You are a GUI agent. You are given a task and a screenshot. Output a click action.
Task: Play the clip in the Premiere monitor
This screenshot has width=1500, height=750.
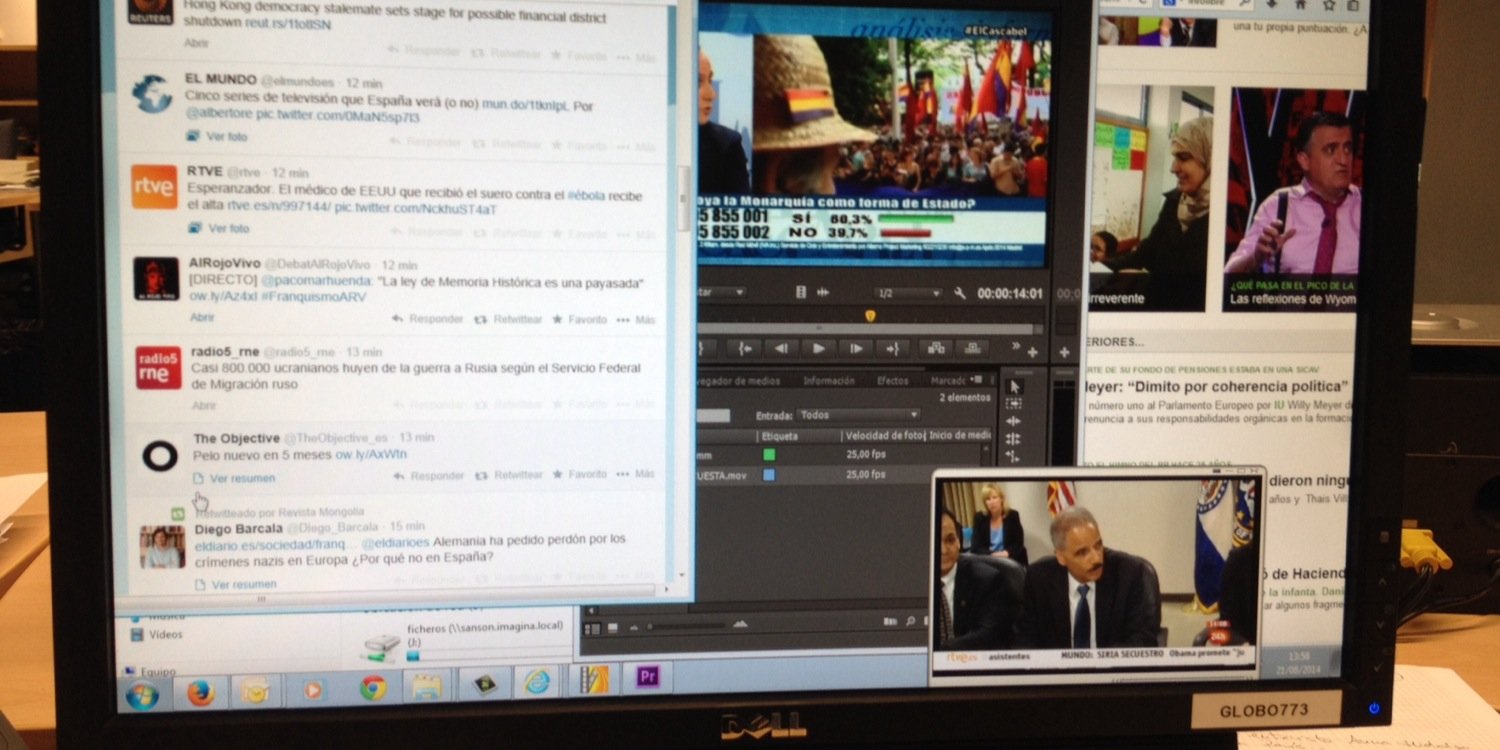point(818,348)
